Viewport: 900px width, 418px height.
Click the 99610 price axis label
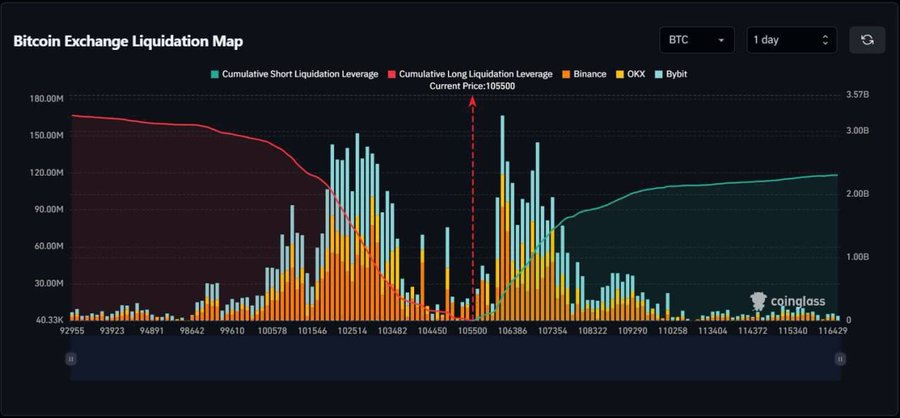(x=234, y=331)
